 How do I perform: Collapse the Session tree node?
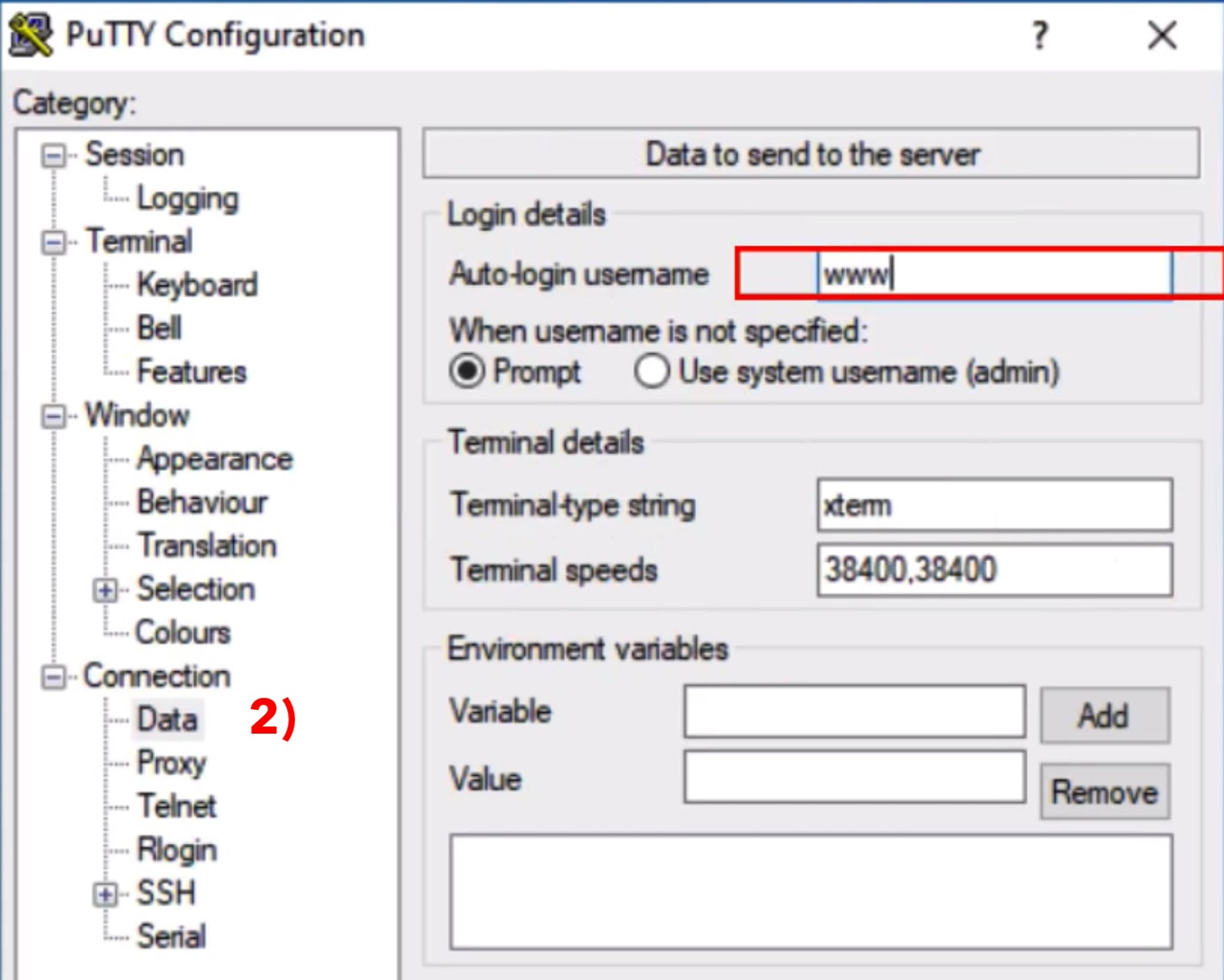pyautogui.click(x=53, y=156)
